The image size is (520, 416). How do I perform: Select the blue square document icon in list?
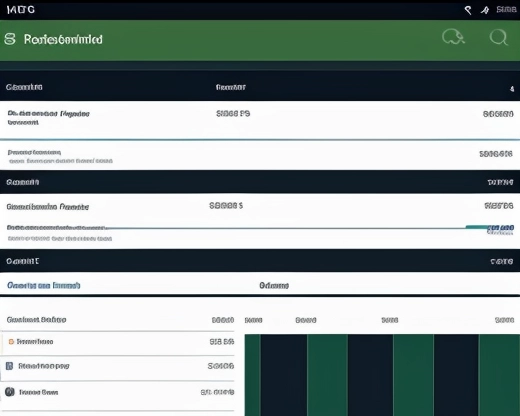pyautogui.click(x=10, y=366)
